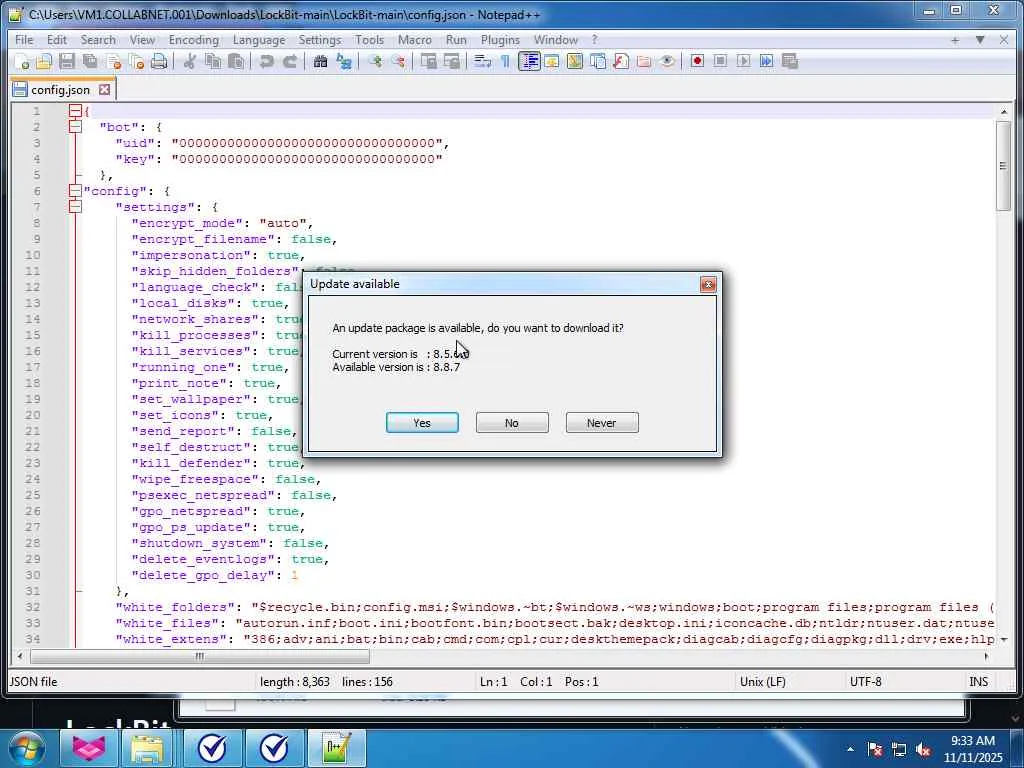This screenshot has width=1024, height=768.
Task: Toggle macro recording with red dot icon
Action: 697,61
